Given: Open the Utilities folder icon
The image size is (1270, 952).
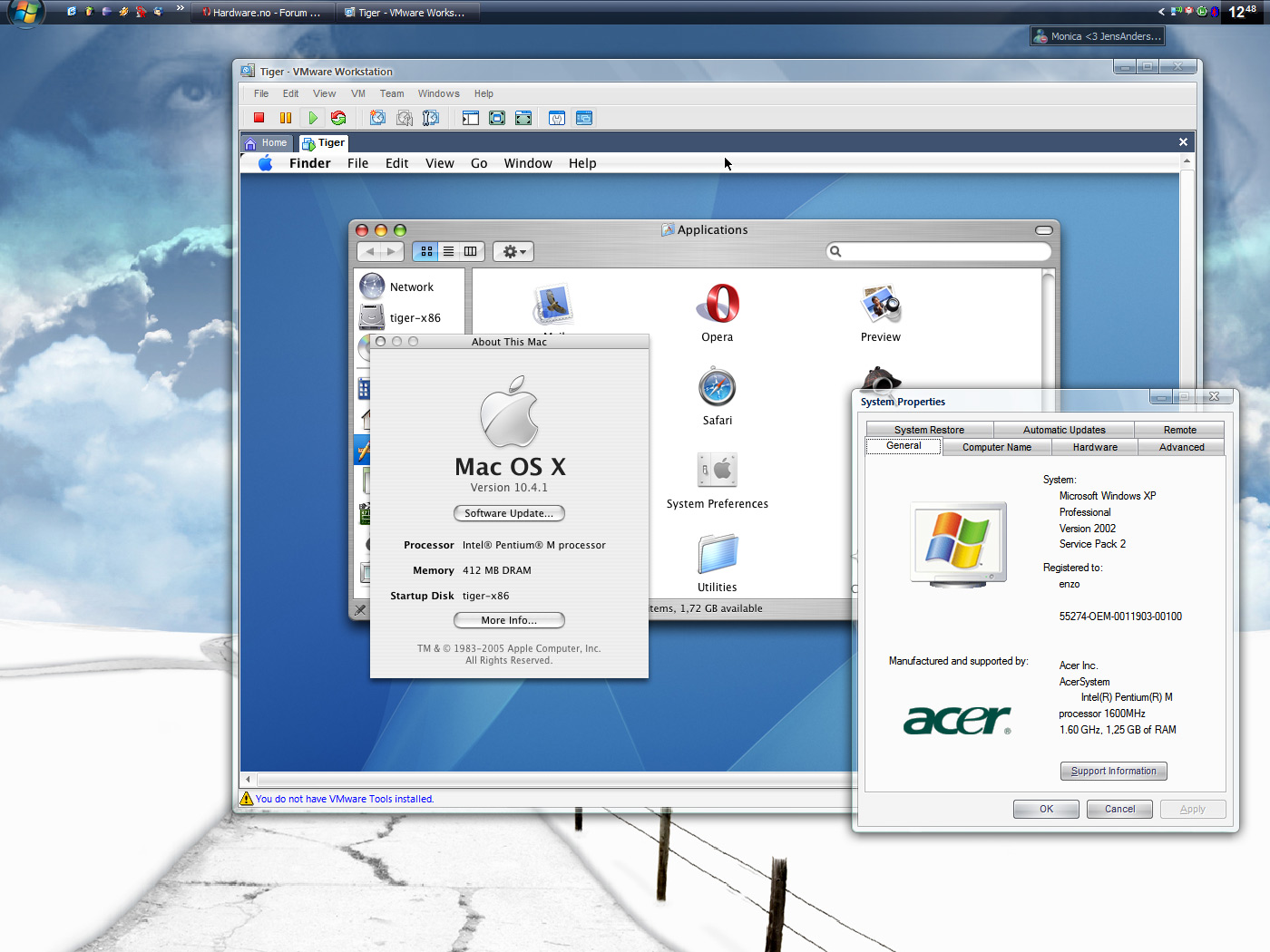Looking at the screenshot, I should pos(718,554).
